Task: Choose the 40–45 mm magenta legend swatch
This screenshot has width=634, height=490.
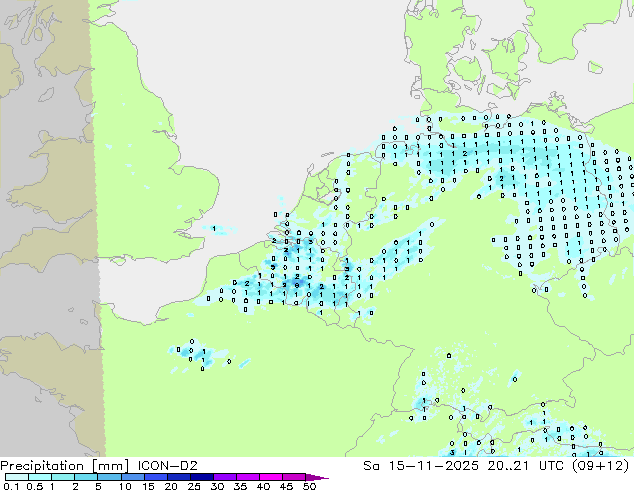Action: pos(271,477)
